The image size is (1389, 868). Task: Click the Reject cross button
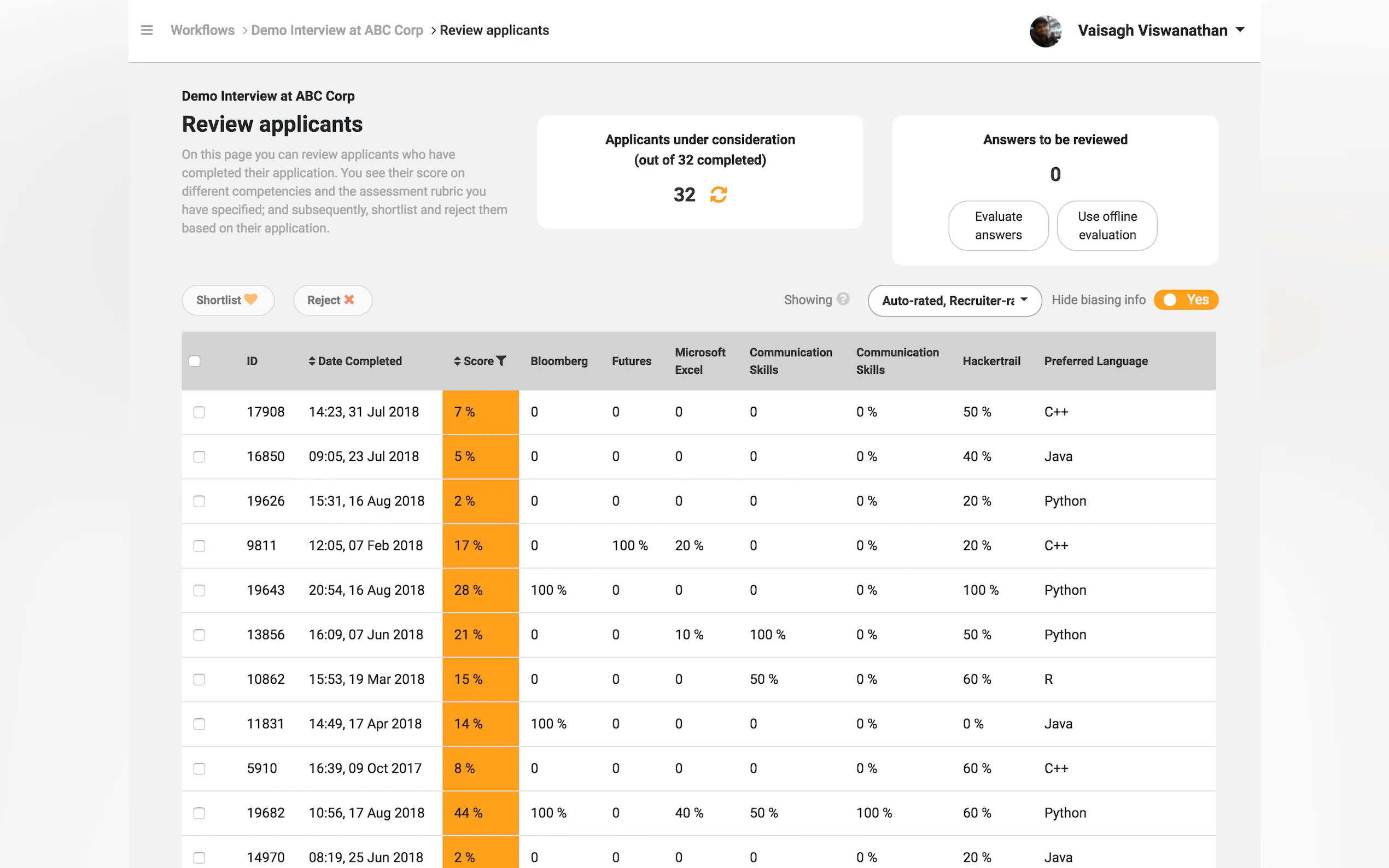click(x=332, y=300)
